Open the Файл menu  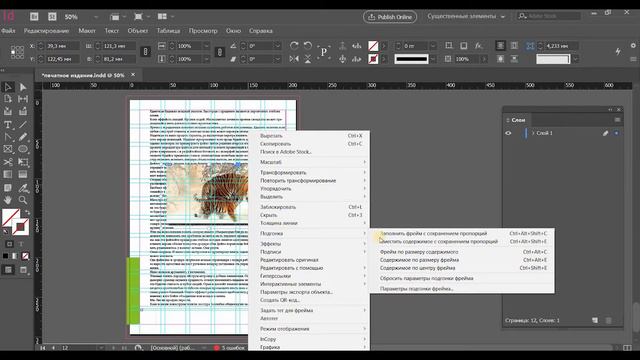8,31
